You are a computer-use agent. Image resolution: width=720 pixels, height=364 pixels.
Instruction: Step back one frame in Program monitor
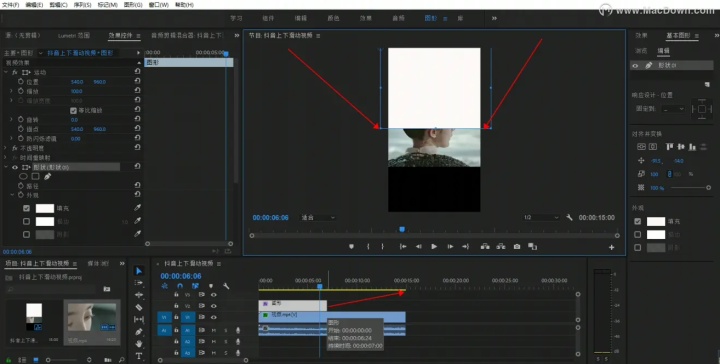point(418,246)
